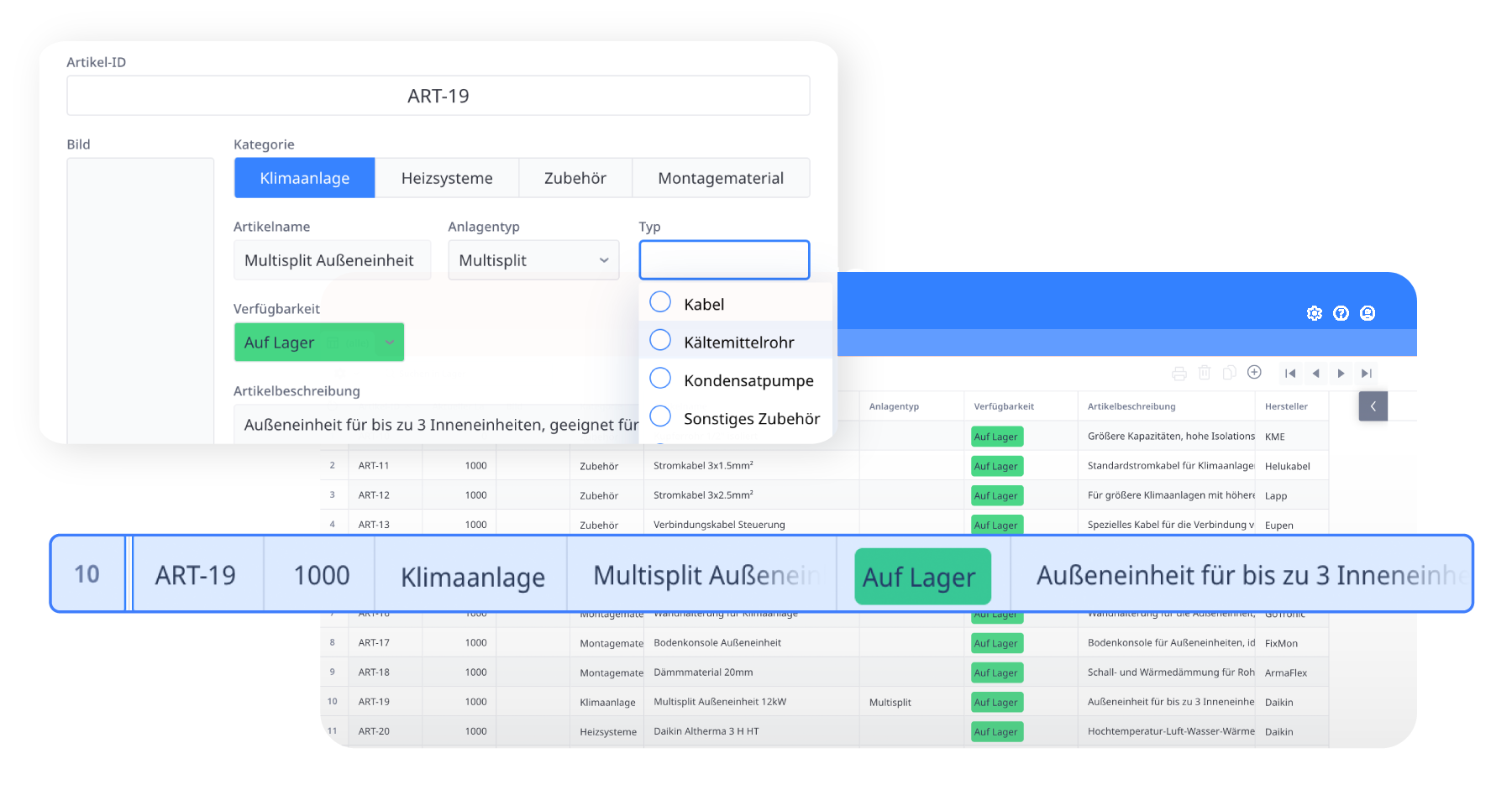
Task: Click inside the Artikel-ID input field
Action: click(x=438, y=95)
